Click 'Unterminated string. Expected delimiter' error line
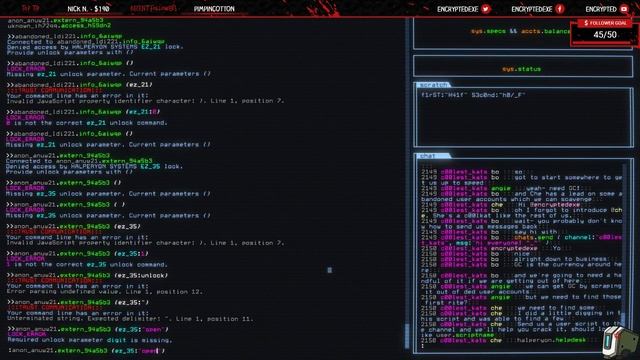Screen dimensions: 640x360 [x=130, y=319]
